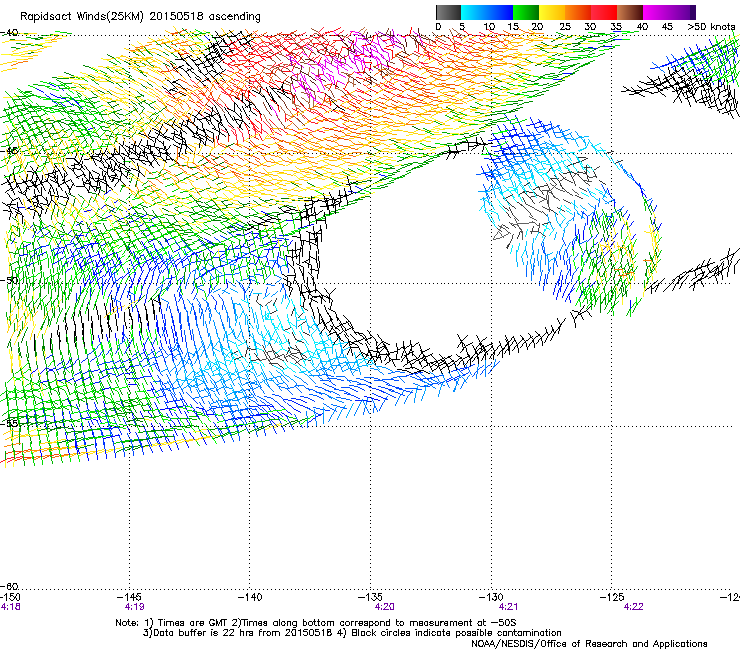Click the '-140' longitude label

250,597
